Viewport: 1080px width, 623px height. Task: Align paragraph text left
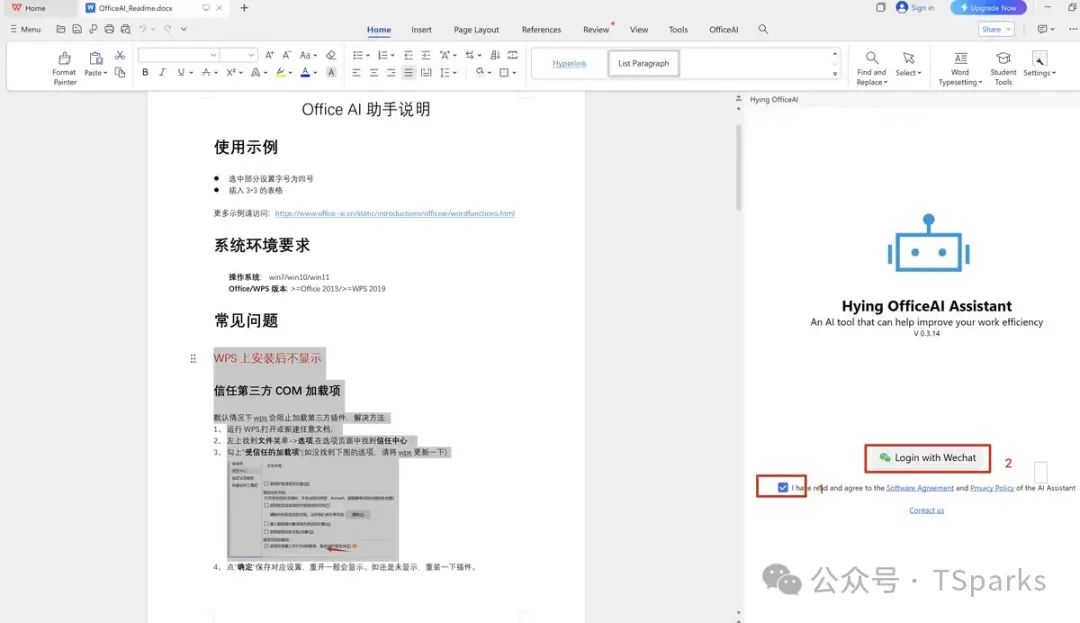(356, 72)
